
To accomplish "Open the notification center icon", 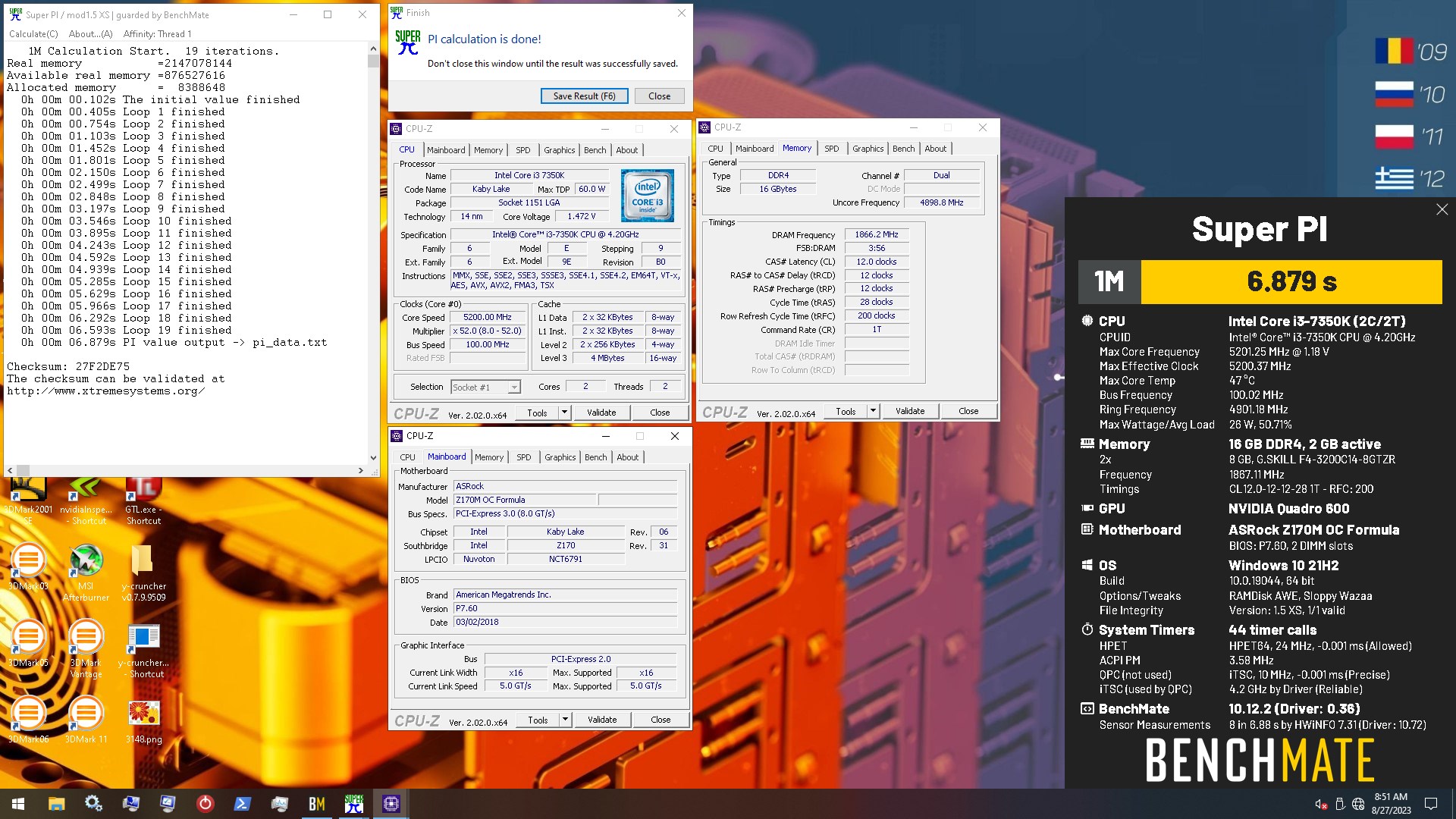I will coord(1431,804).
